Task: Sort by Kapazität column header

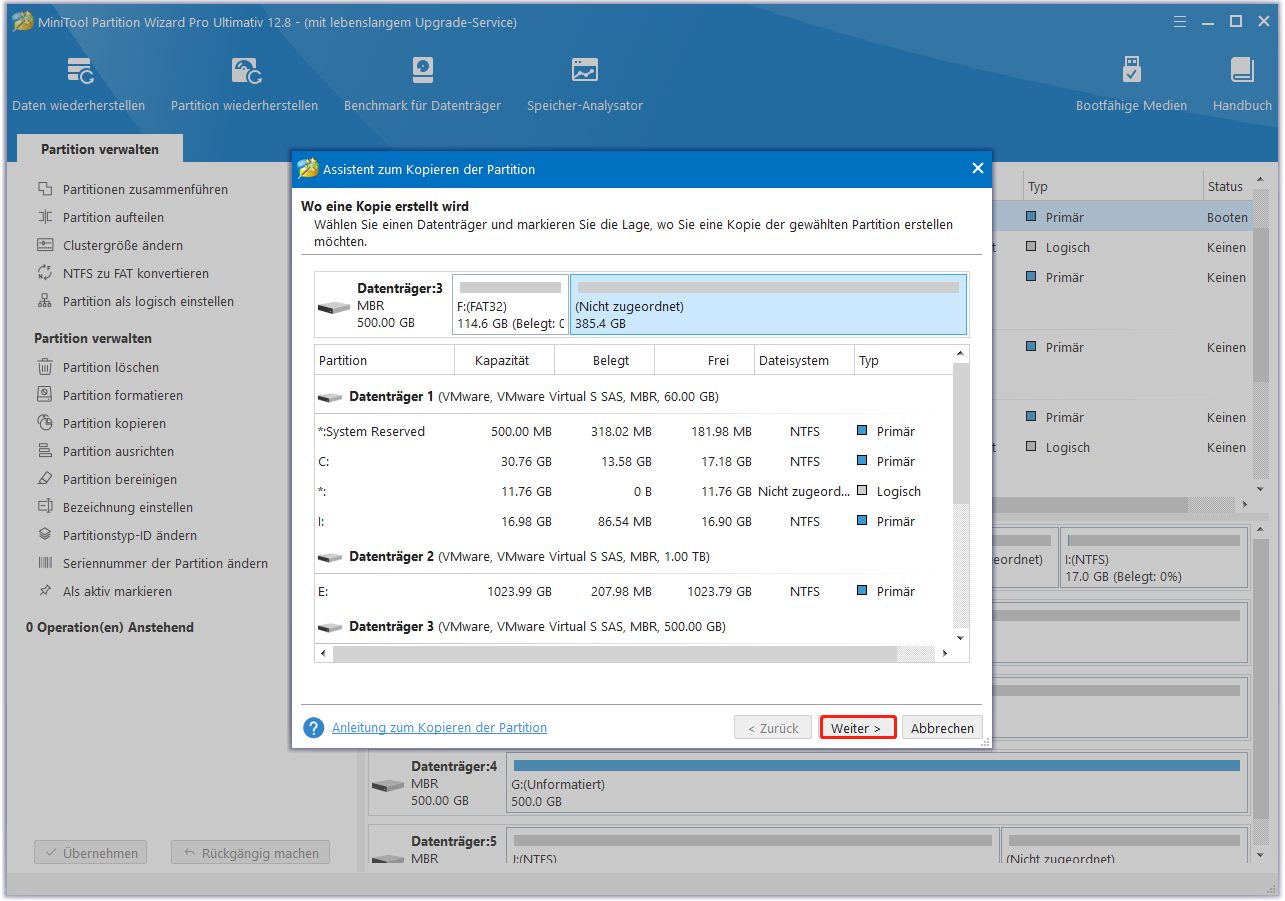Action: [504, 360]
